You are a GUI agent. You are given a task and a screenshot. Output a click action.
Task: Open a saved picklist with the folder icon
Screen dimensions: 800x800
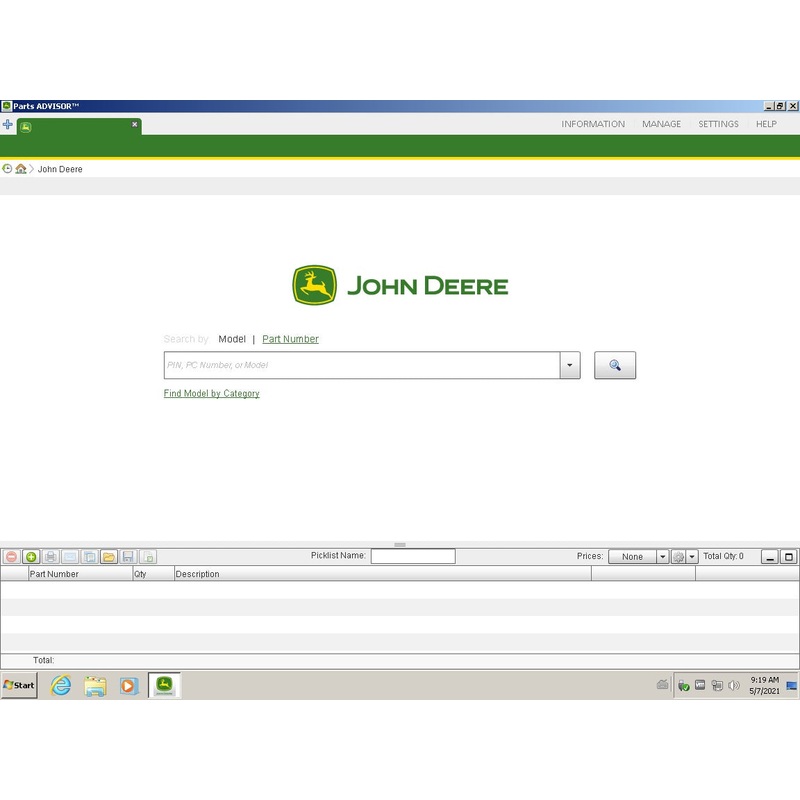click(109, 557)
